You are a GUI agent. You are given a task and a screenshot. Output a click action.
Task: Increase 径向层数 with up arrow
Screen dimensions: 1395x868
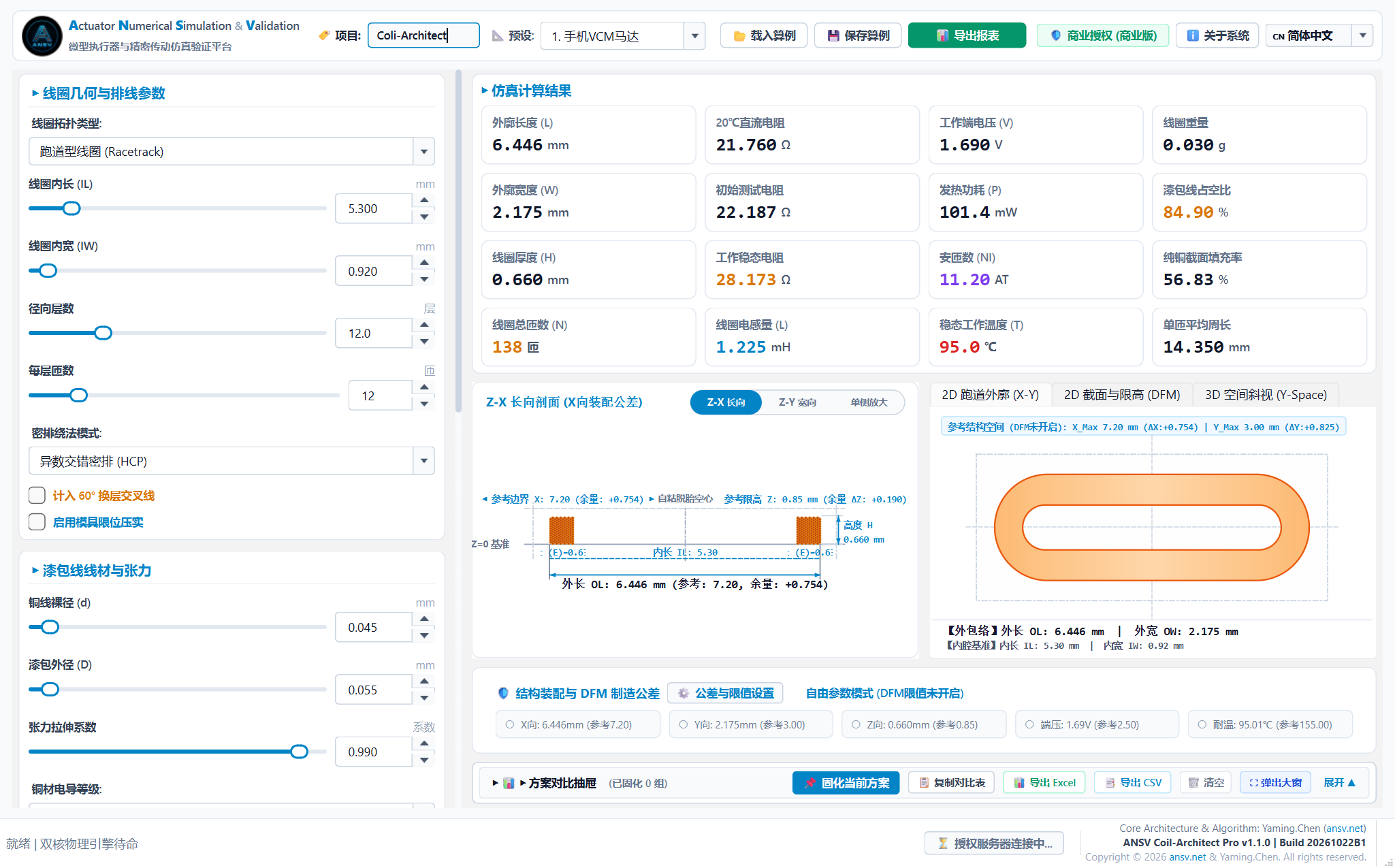pyautogui.click(x=424, y=325)
